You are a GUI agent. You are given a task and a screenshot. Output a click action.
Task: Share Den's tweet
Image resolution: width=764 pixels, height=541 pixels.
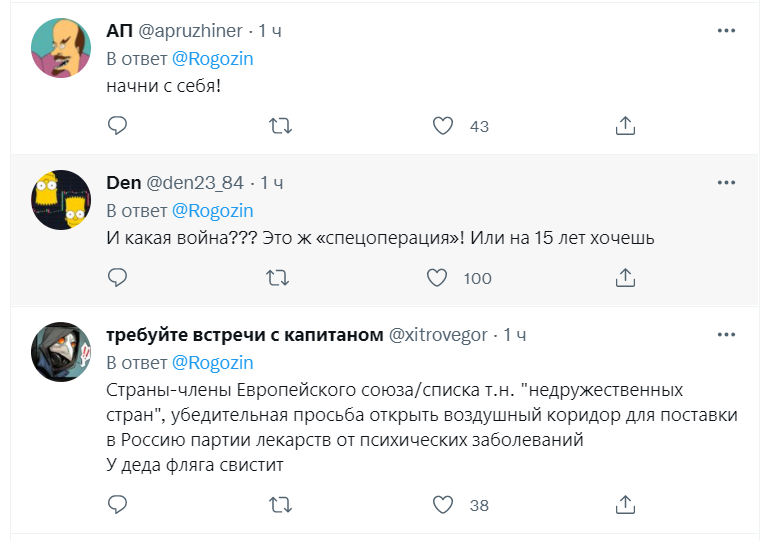(x=626, y=277)
